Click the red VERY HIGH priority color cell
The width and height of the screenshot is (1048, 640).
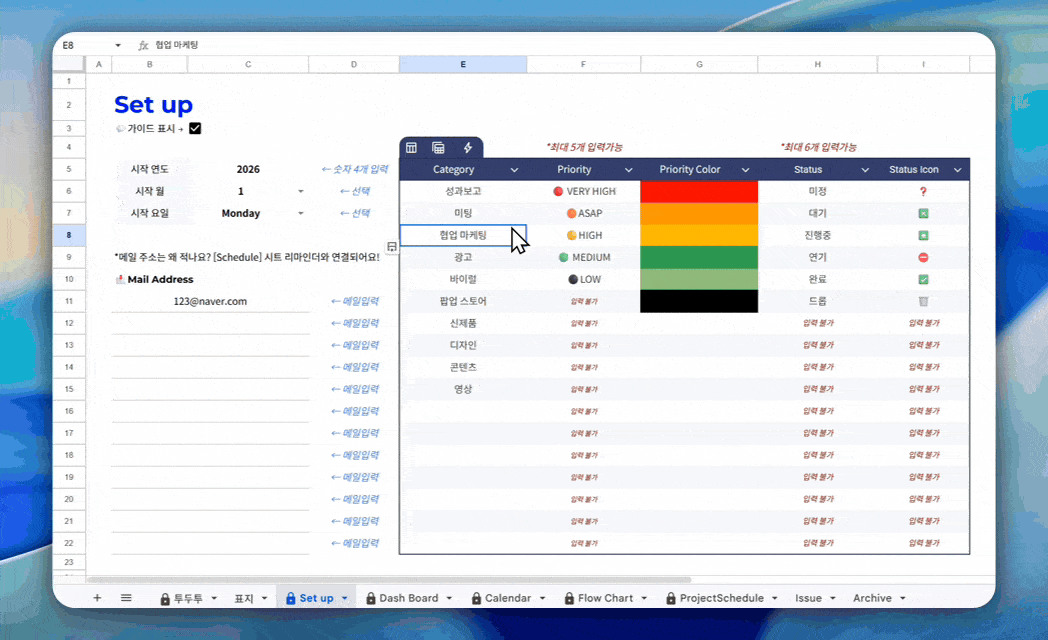pyautogui.click(x=699, y=192)
